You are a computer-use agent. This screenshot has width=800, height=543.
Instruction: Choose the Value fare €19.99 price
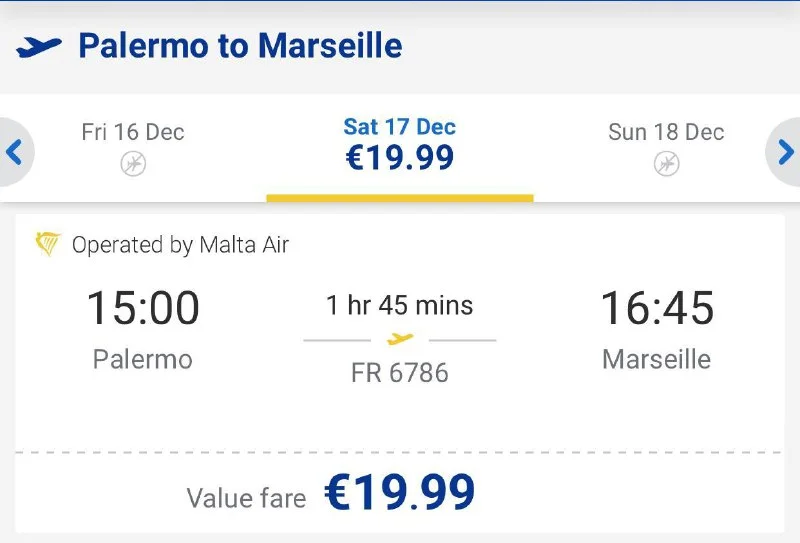click(x=399, y=492)
